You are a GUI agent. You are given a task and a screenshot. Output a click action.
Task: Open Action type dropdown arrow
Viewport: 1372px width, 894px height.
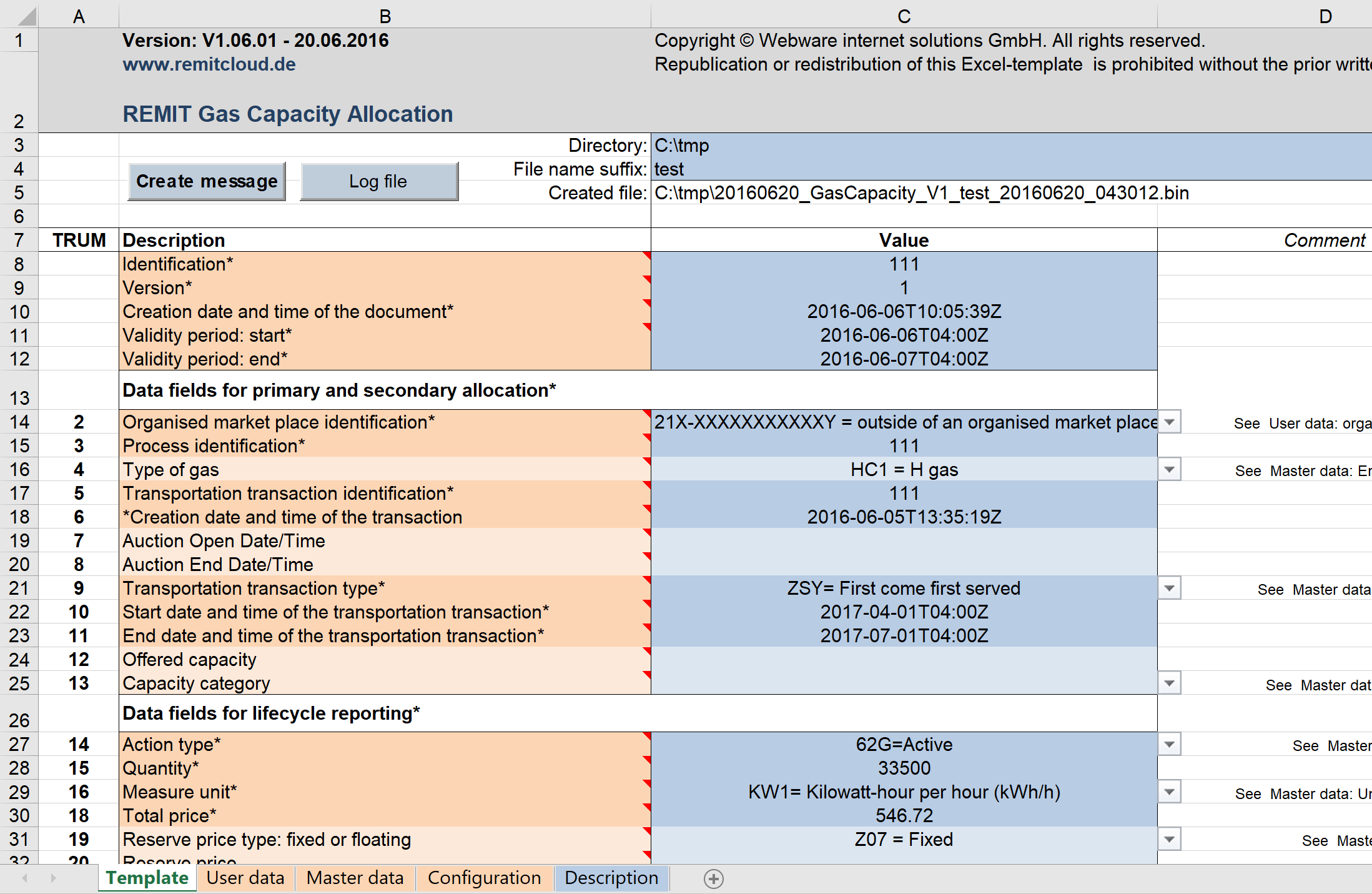click(x=1170, y=744)
